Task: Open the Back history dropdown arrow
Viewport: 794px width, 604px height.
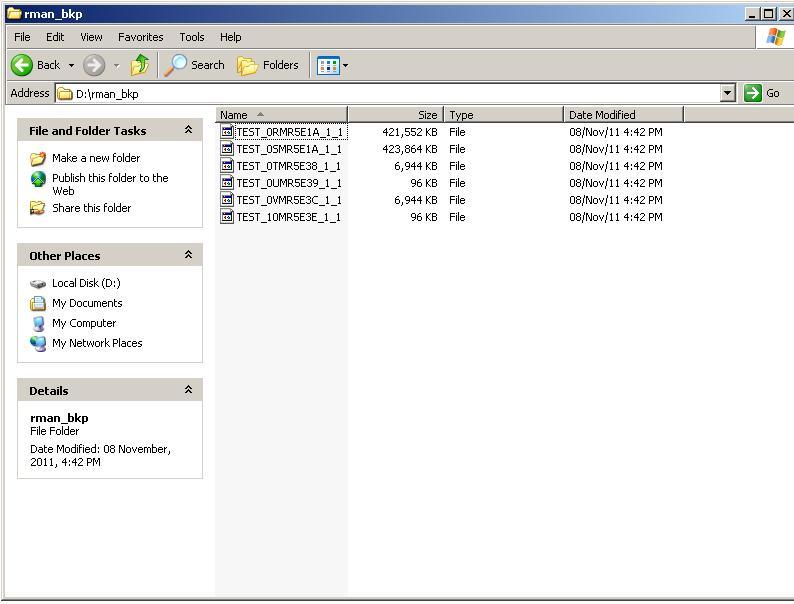Action: (x=71, y=65)
